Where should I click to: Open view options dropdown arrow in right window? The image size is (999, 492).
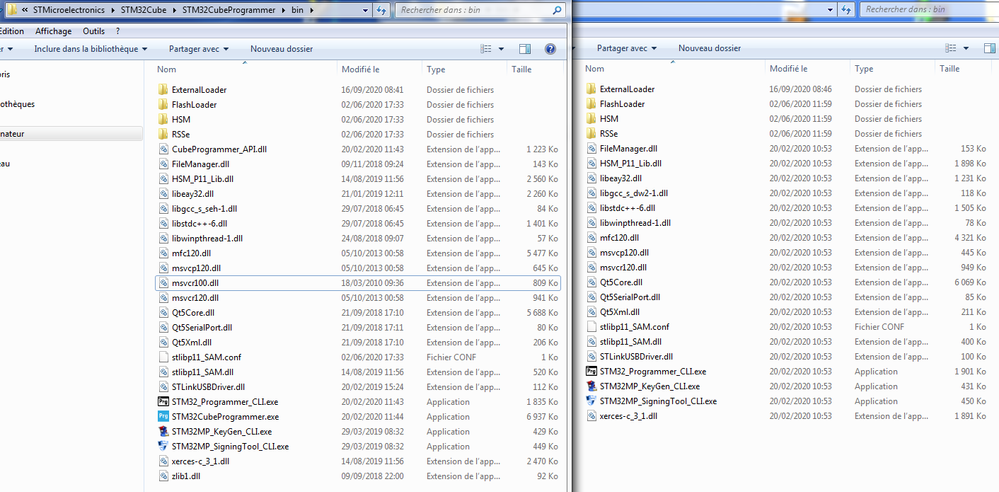[967, 48]
